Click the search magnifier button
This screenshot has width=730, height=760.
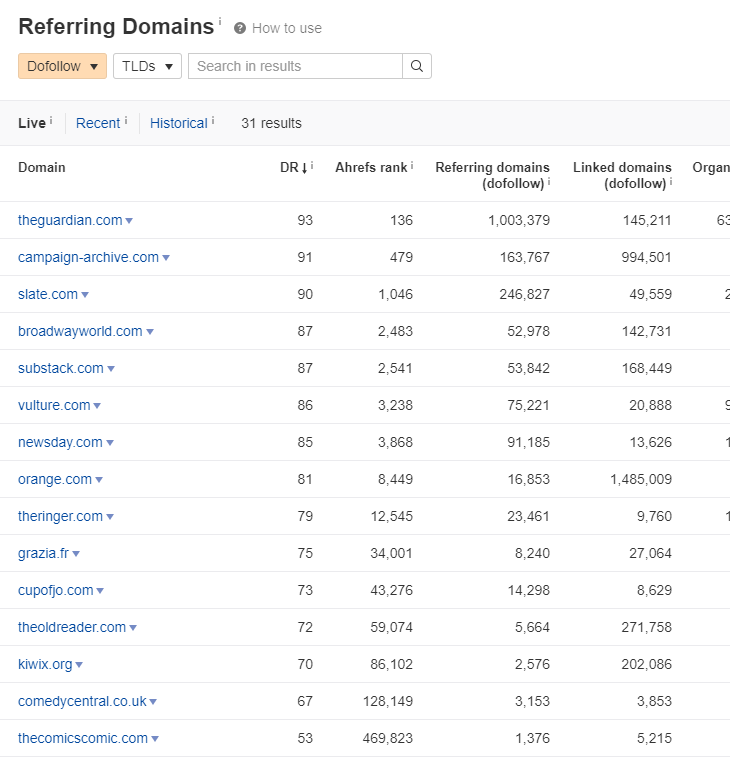point(417,66)
